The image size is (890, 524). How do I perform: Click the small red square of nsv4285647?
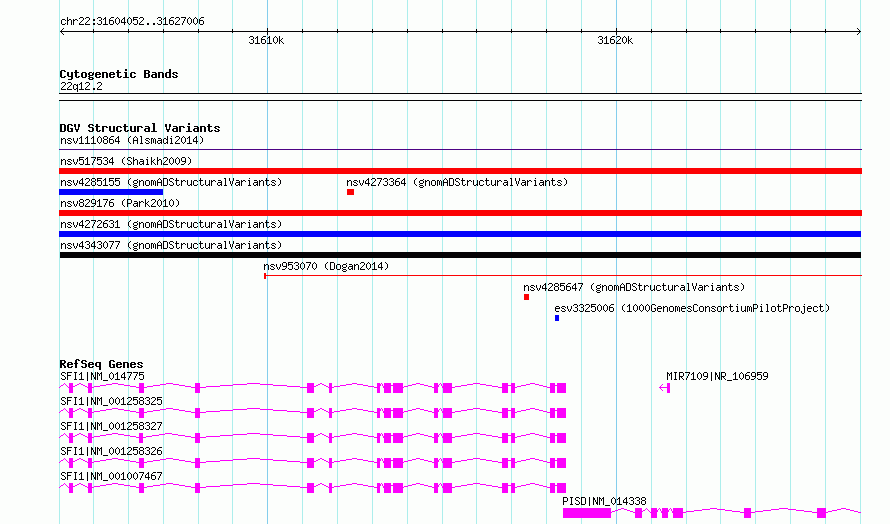point(526,297)
